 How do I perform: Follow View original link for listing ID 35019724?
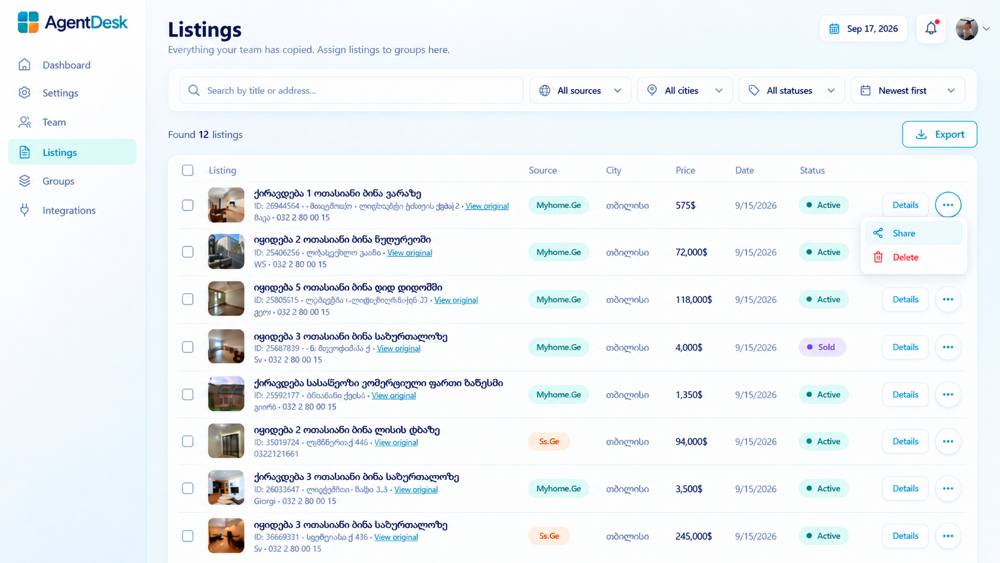[396, 442]
